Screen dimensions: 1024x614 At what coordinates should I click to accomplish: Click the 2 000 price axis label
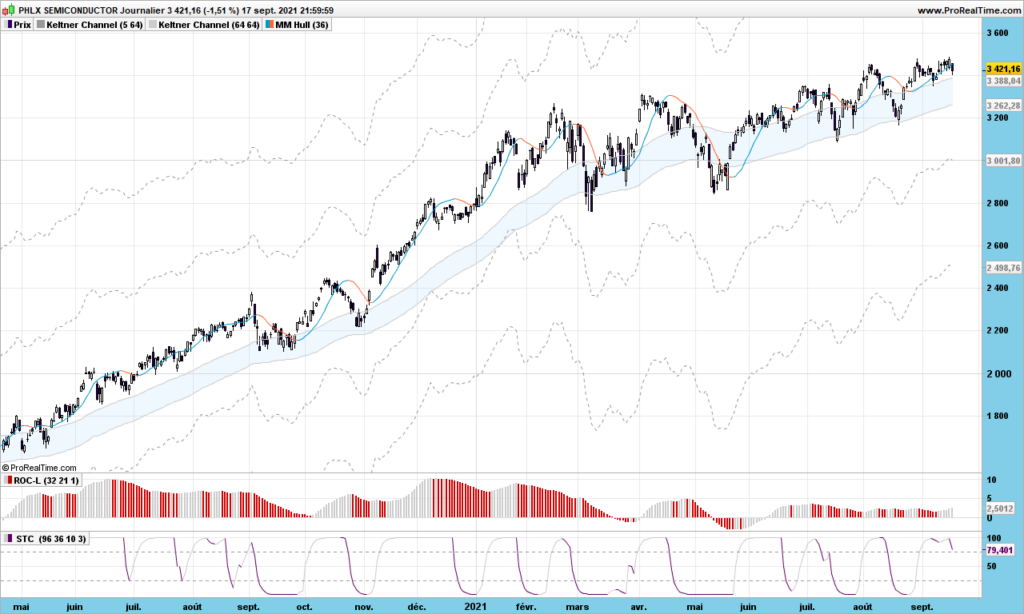997,374
